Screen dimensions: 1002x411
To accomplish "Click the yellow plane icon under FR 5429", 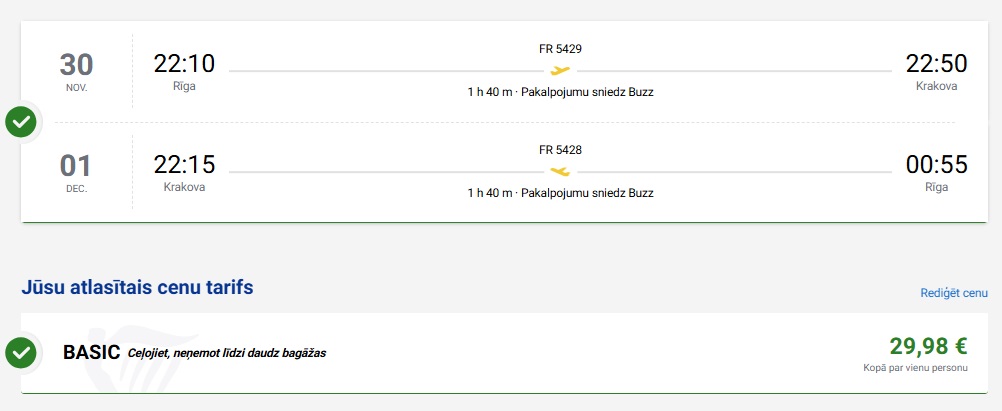I will tap(560, 70).
